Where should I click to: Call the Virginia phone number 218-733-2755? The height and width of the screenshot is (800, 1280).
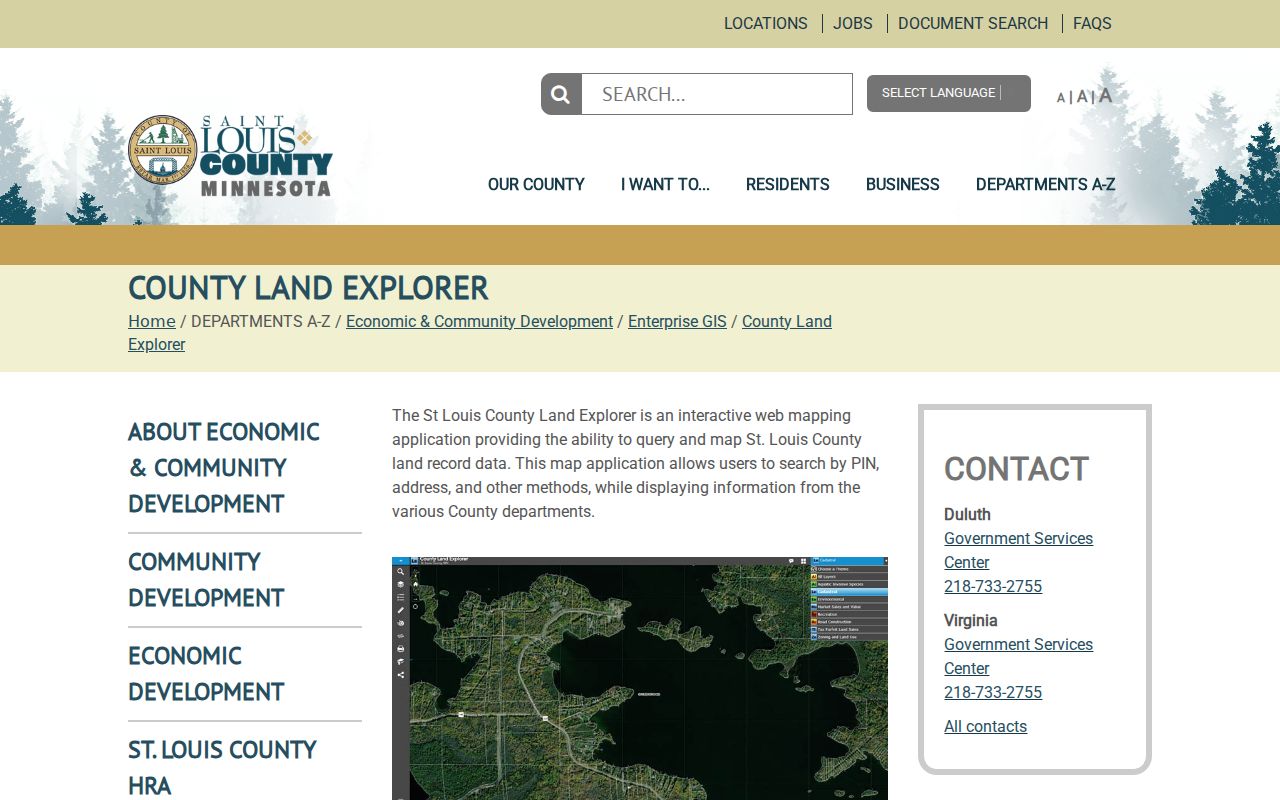[993, 692]
